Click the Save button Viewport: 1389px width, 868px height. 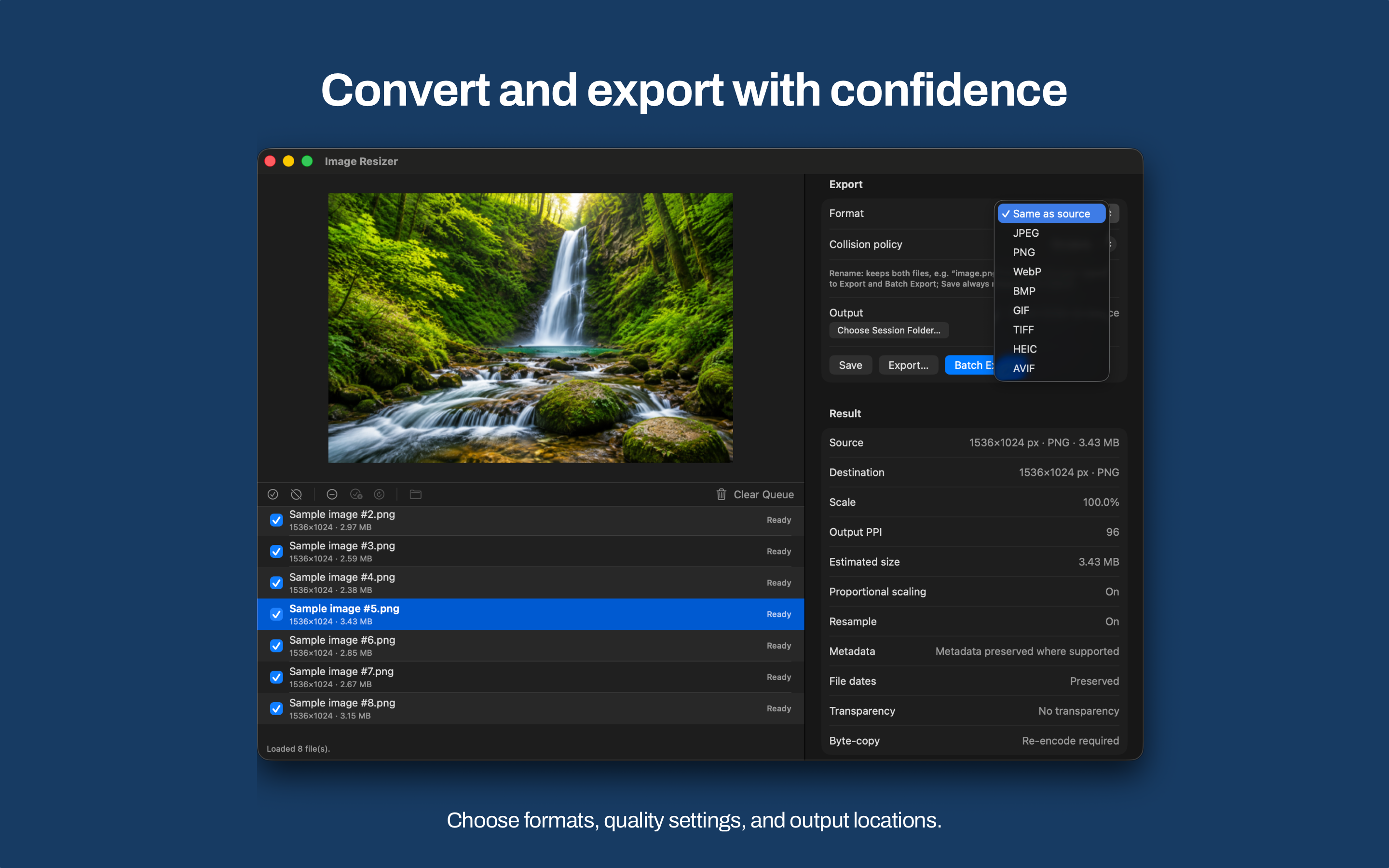[850, 365]
